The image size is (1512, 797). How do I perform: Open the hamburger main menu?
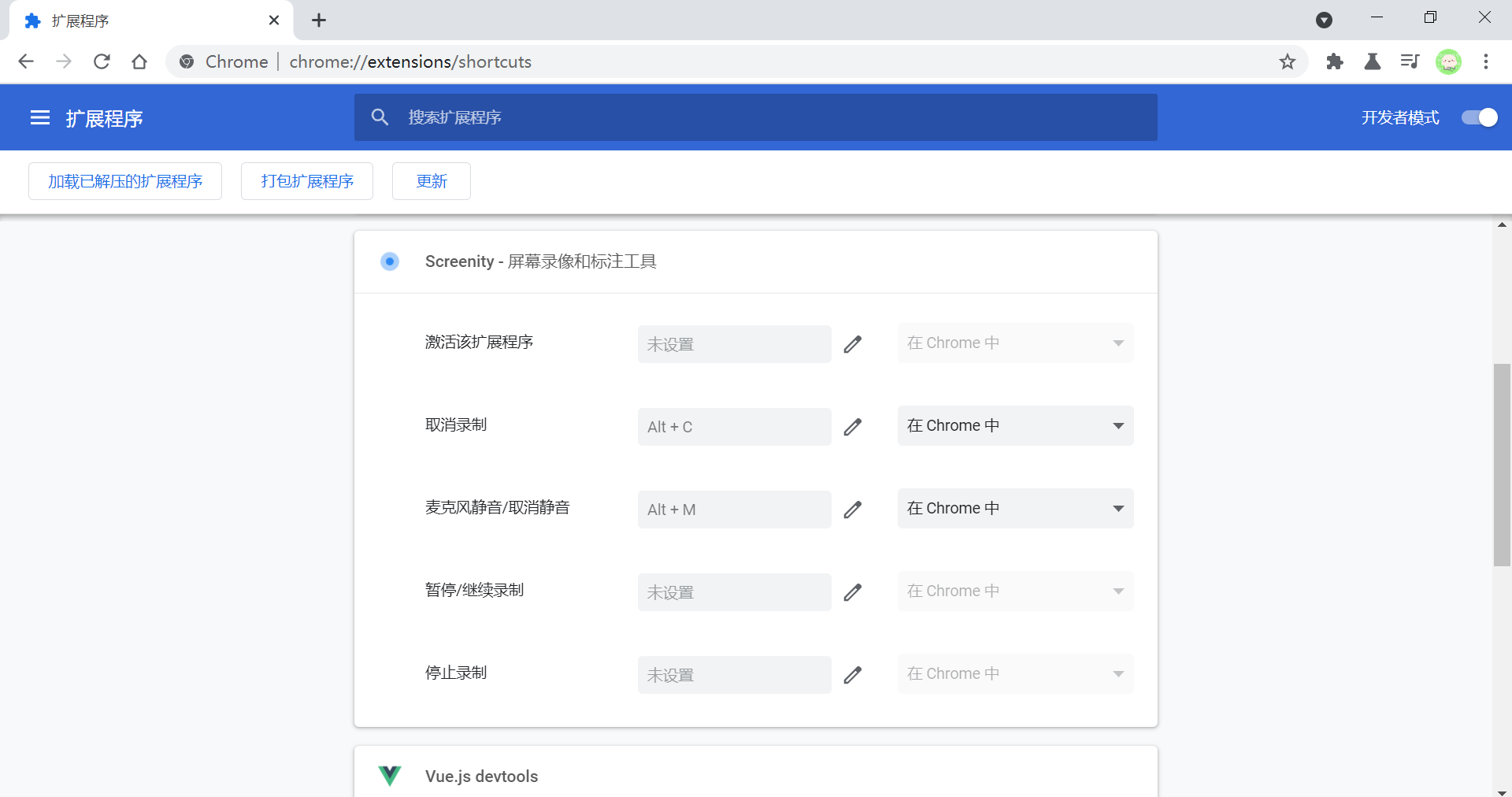click(x=40, y=118)
